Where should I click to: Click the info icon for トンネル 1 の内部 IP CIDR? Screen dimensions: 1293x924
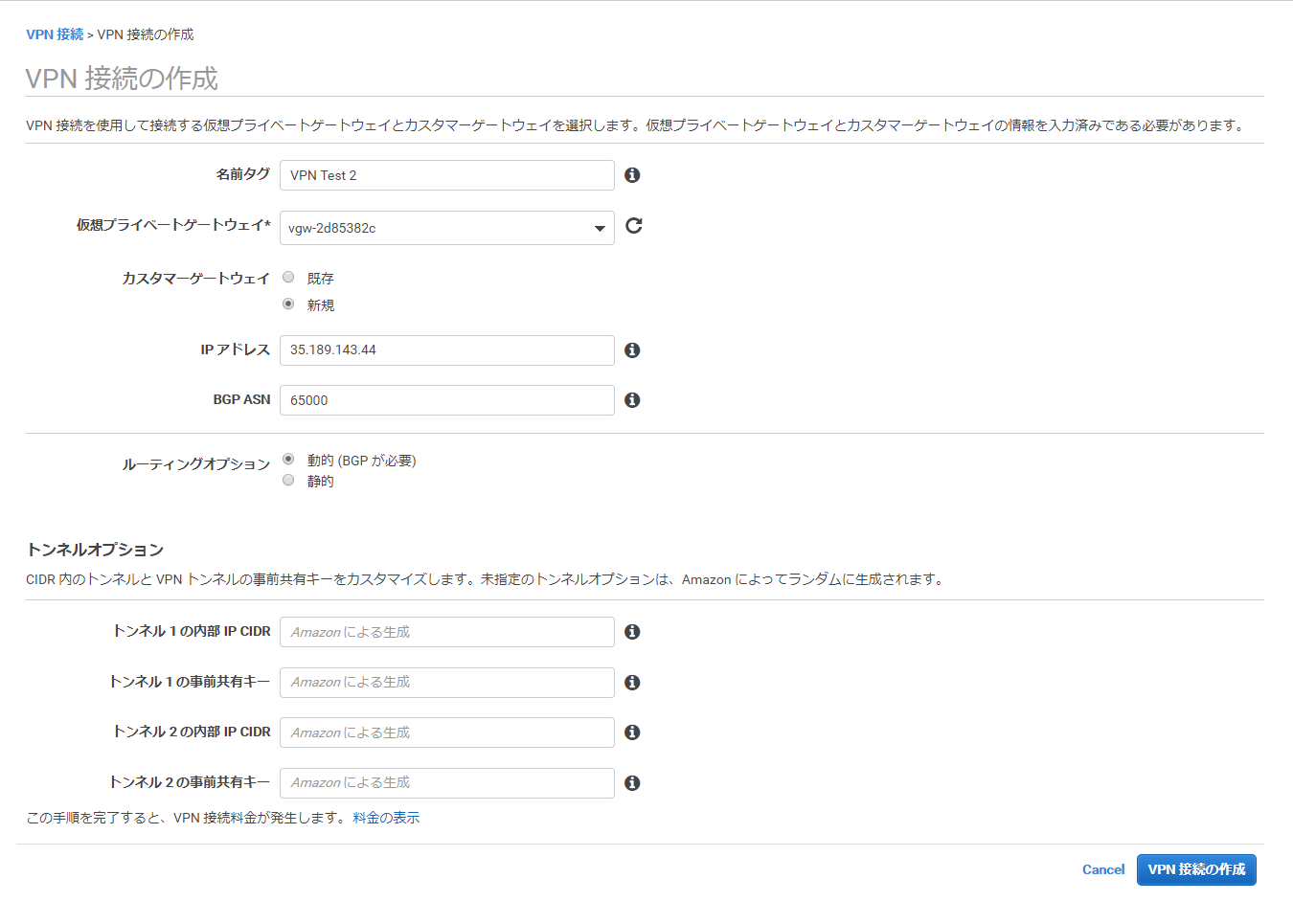(x=631, y=632)
